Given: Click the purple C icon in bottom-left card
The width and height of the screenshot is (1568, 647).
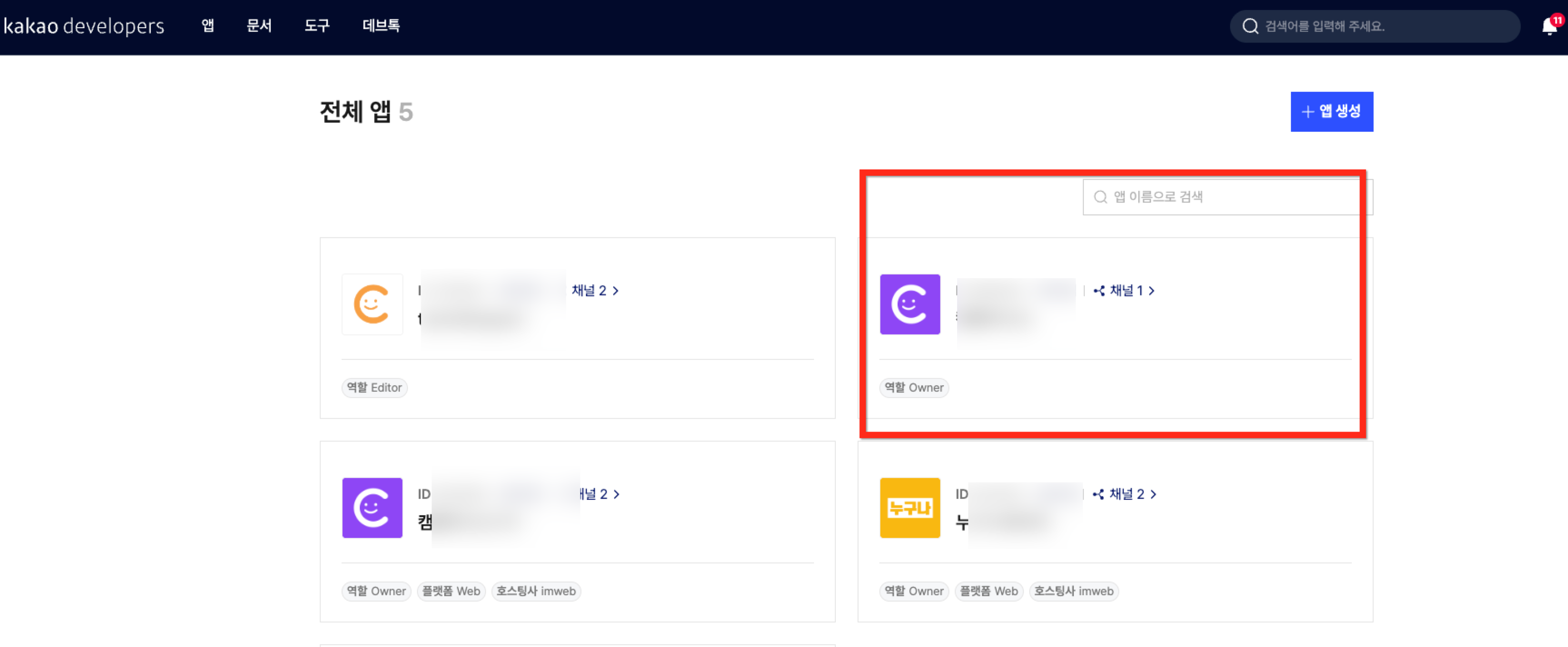Looking at the screenshot, I should click(372, 508).
